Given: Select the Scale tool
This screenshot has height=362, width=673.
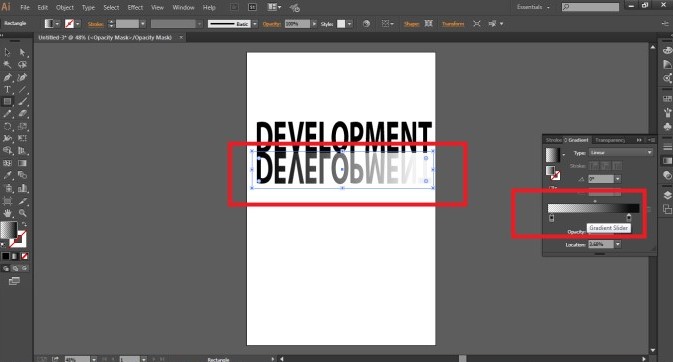Looking at the screenshot, I should click(22, 126).
